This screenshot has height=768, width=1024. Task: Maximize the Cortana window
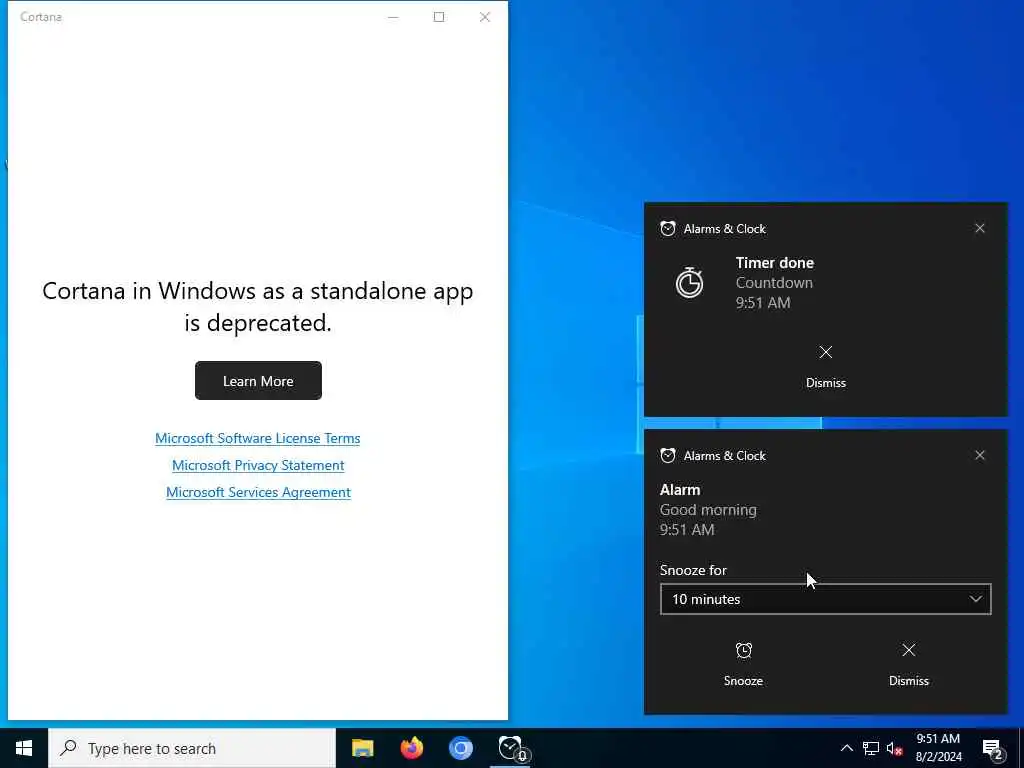point(439,17)
